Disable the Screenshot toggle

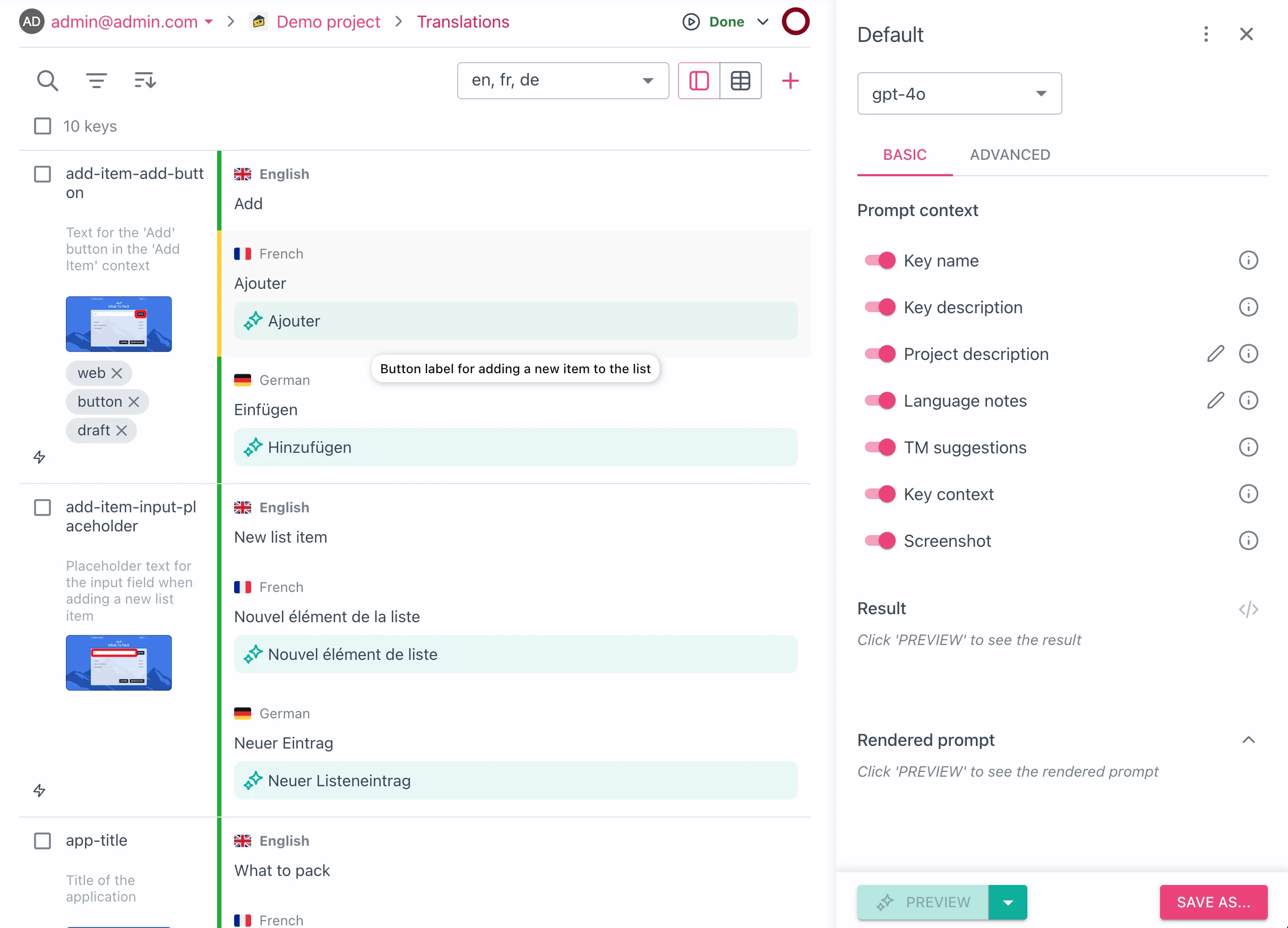[x=880, y=540]
